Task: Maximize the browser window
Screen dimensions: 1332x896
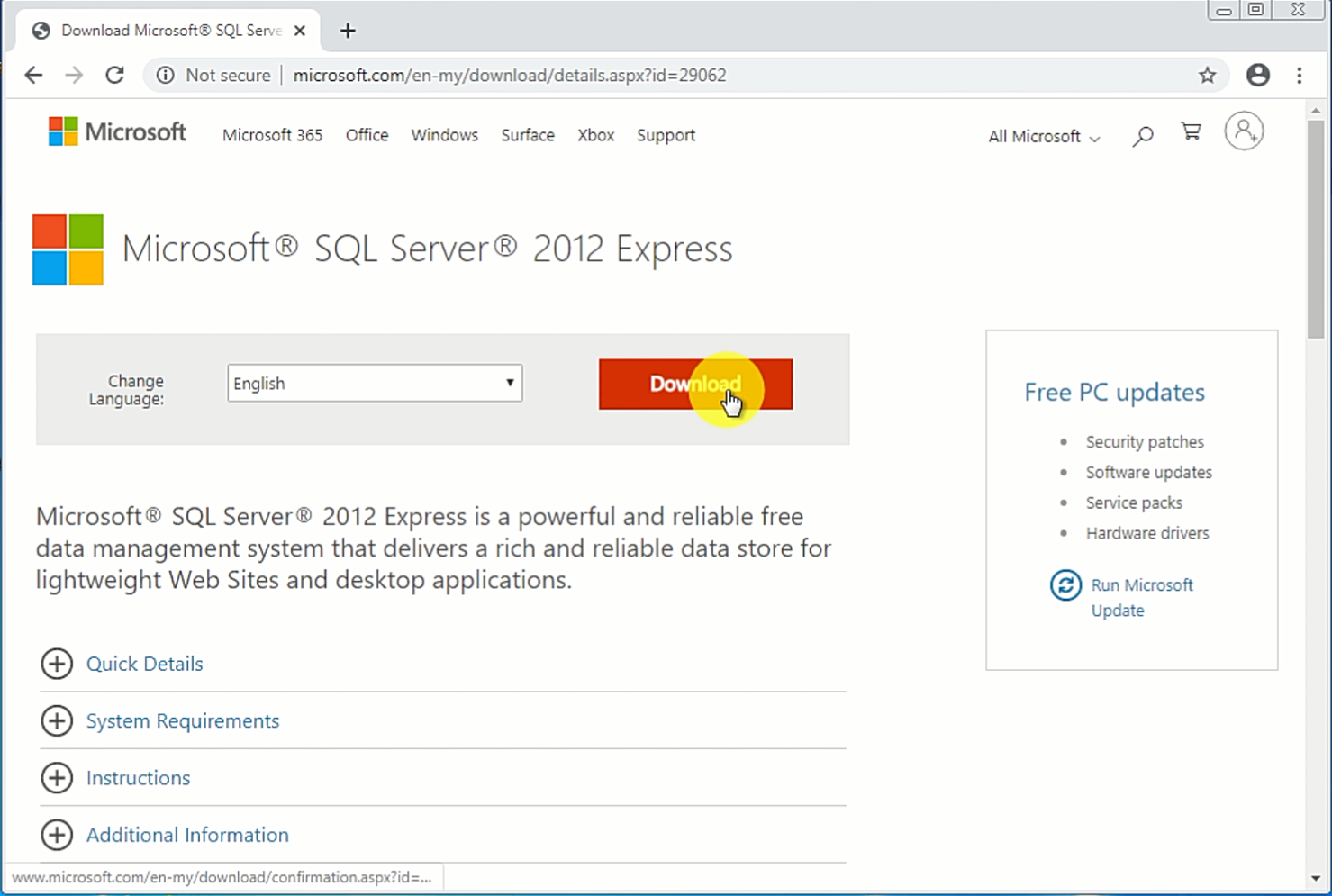Action: click(x=1255, y=10)
